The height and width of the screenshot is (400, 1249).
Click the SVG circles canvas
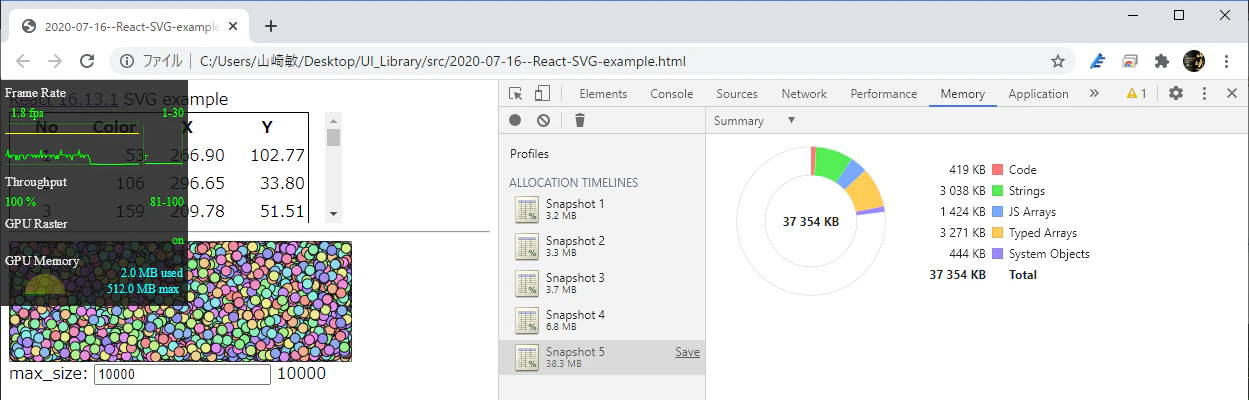point(181,301)
